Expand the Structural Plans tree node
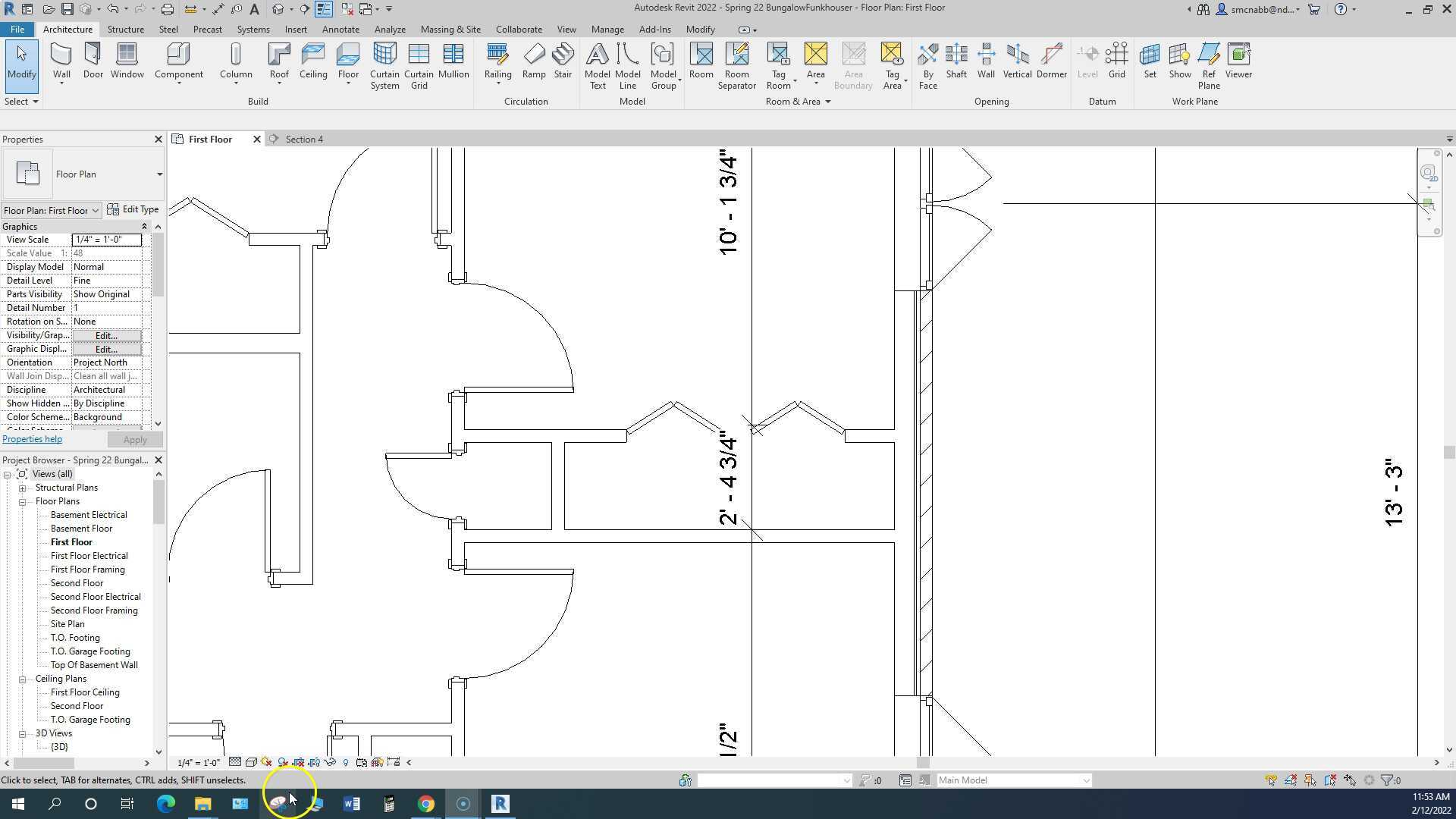The image size is (1456, 819). [x=23, y=488]
